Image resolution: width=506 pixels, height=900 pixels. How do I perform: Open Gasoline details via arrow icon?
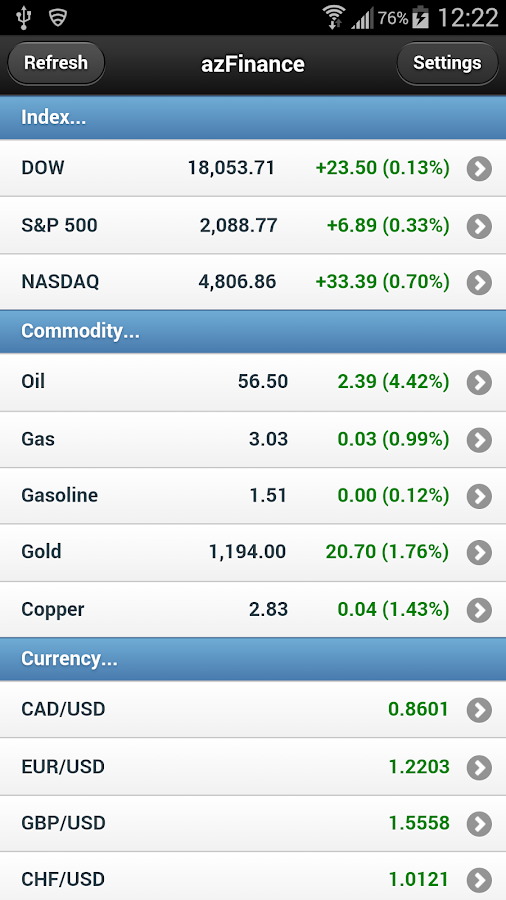click(x=479, y=496)
